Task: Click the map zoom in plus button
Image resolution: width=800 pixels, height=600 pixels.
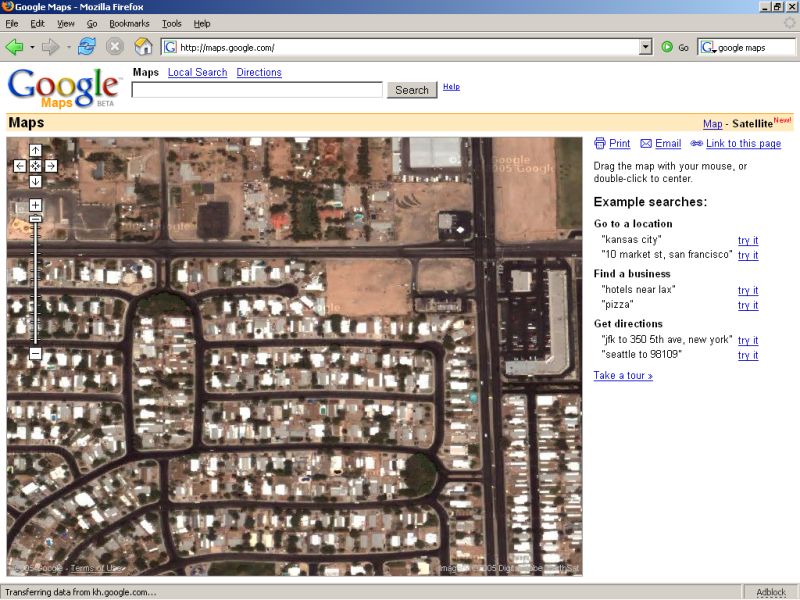Action: (x=35, y=205)
